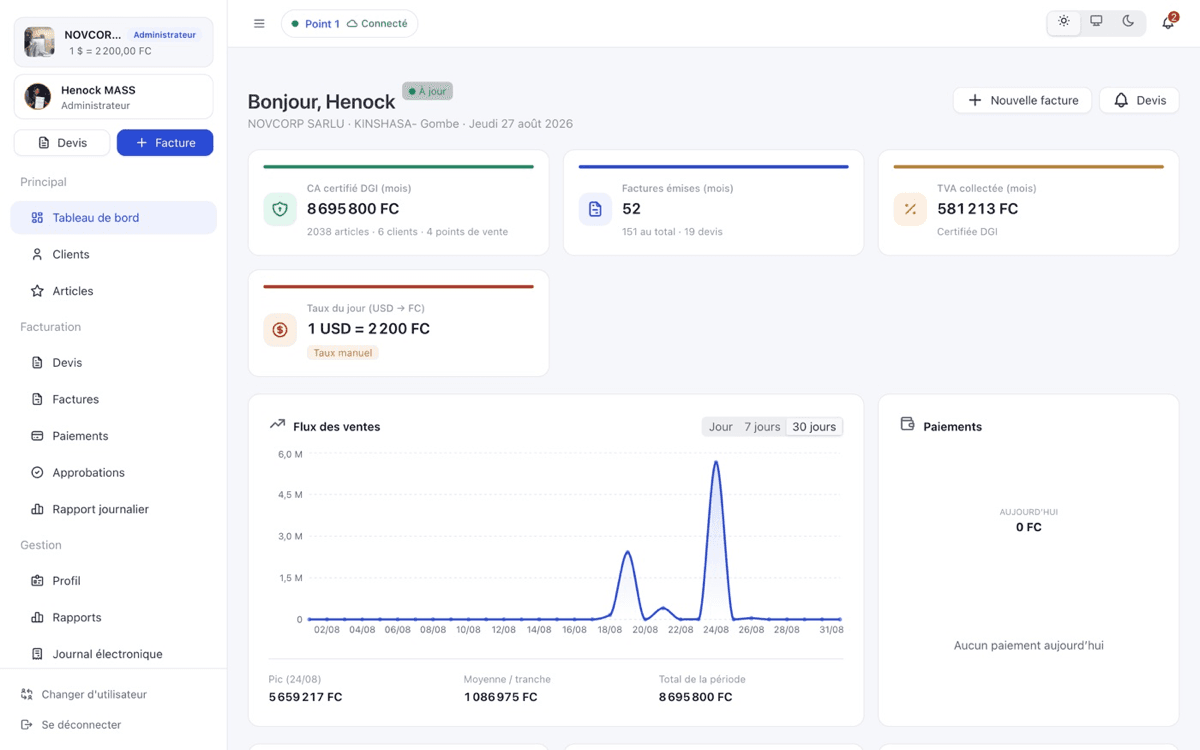Click the Devis button below user card
This screenshot has width=1200, height=750.
tap(62, 143)
